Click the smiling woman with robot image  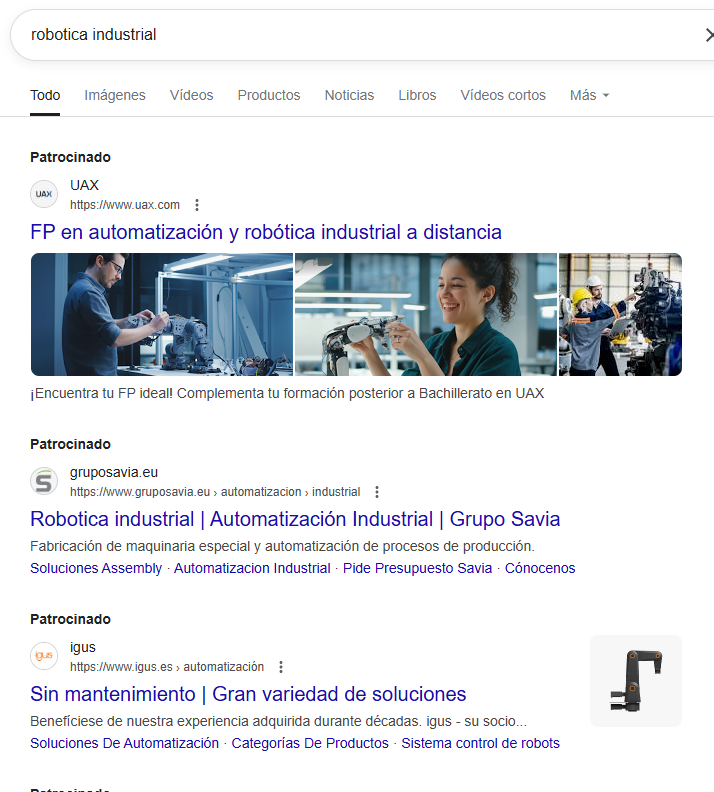(425, 314)
